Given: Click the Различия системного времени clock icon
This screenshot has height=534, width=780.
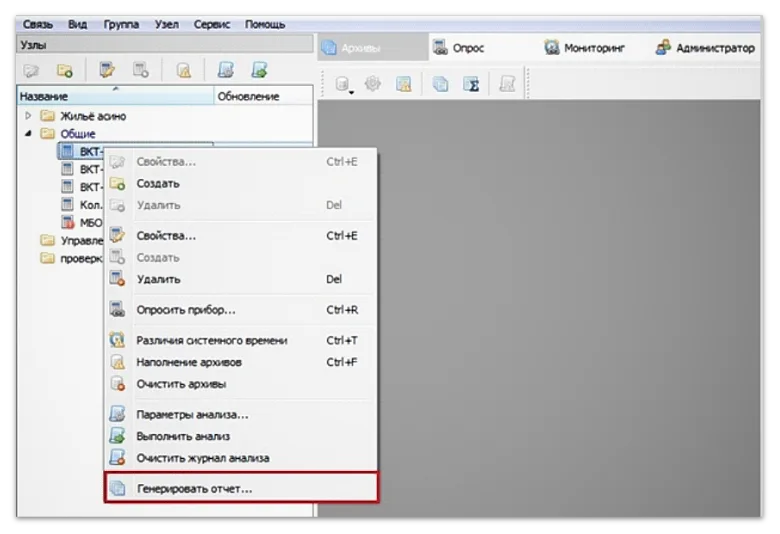Looking at the screenshot, I should (117, 340).
